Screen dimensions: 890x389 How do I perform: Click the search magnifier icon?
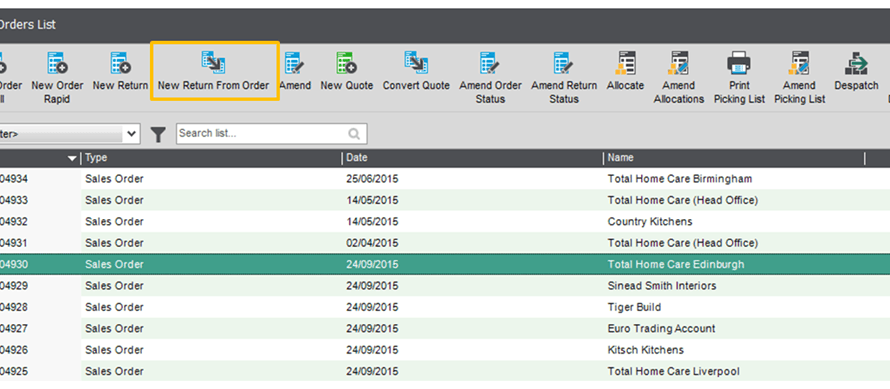pos(354,134)
